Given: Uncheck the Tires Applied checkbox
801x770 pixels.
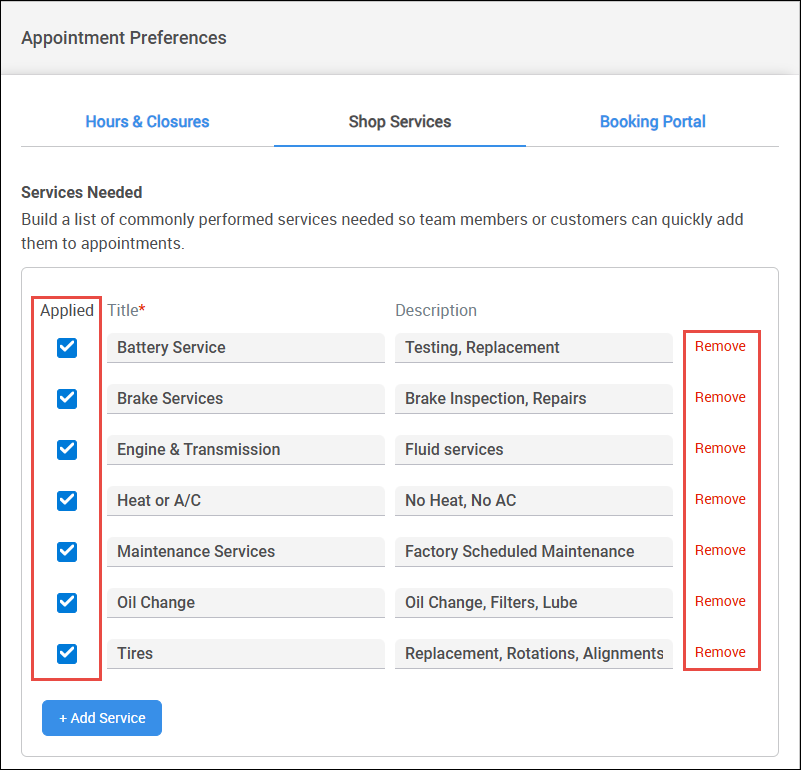Looking at the screenshot, I should tap(67, 654).
